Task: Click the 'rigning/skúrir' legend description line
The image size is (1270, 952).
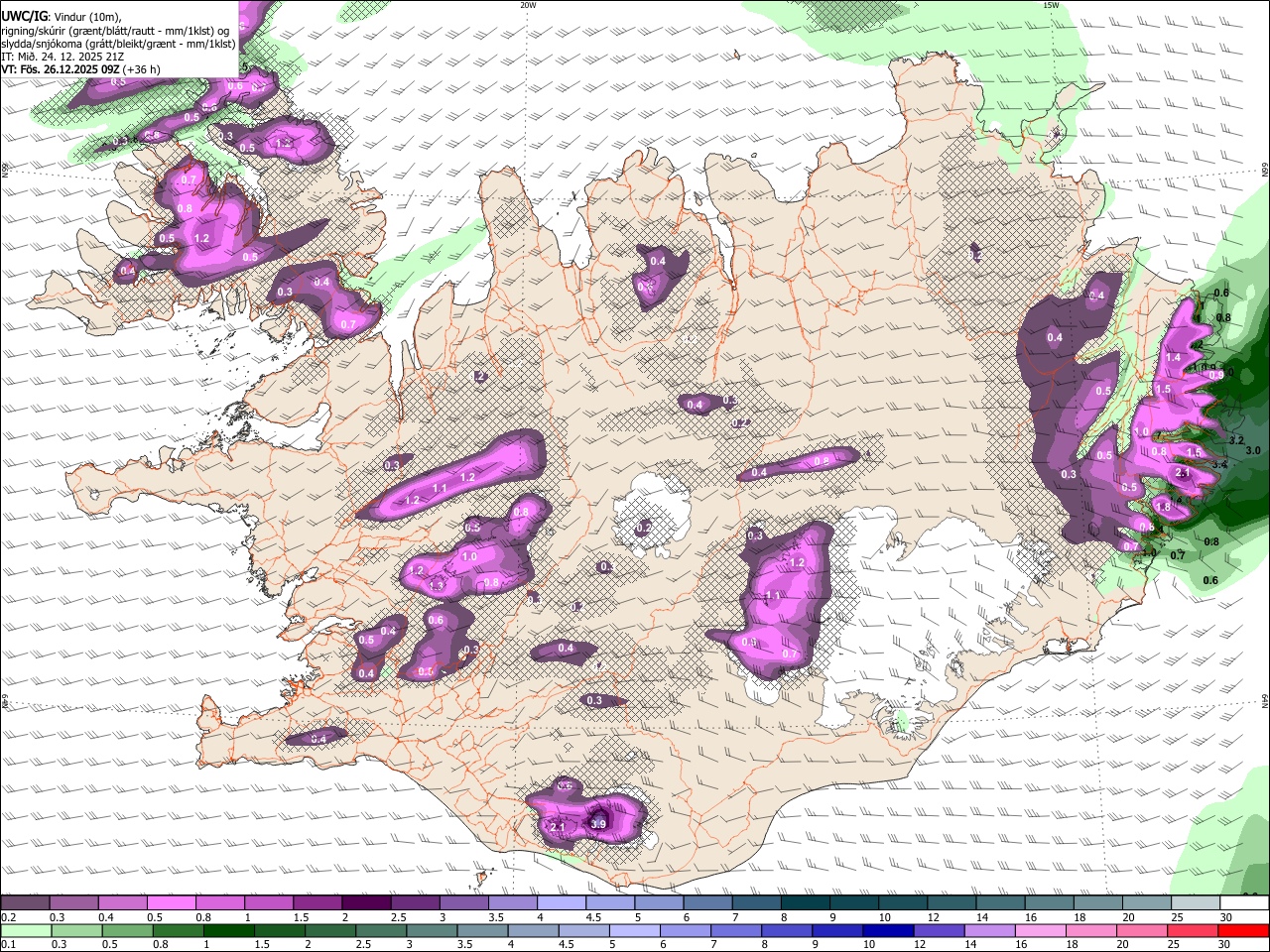Action: 114,31
